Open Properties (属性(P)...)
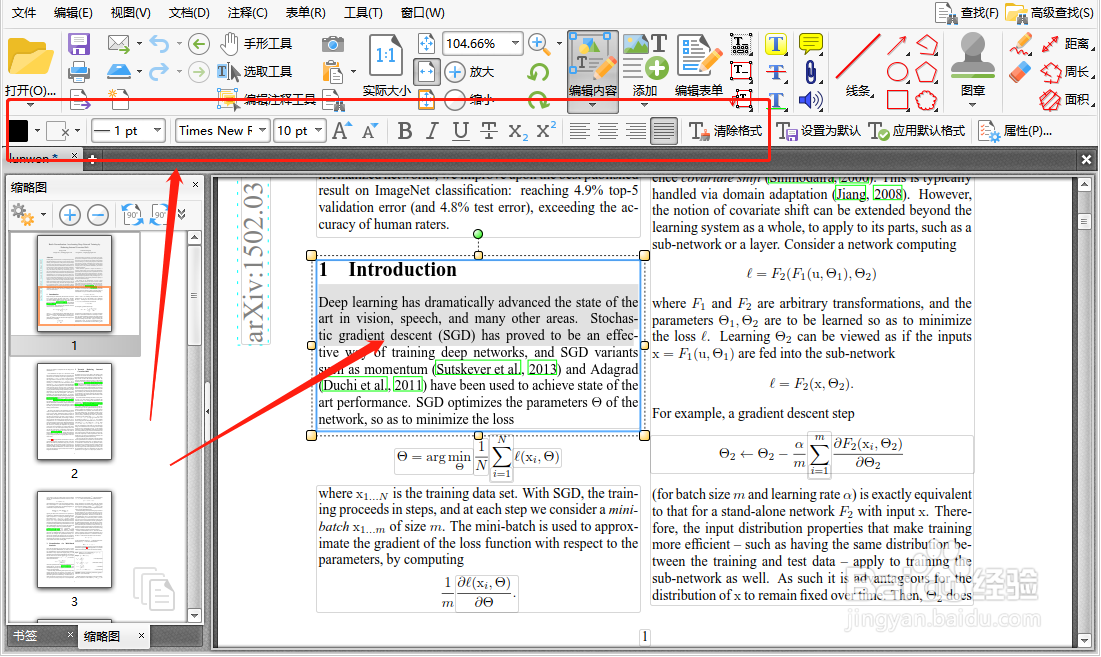Screen dimensions: 1101x657 (x=1015, y=131)
